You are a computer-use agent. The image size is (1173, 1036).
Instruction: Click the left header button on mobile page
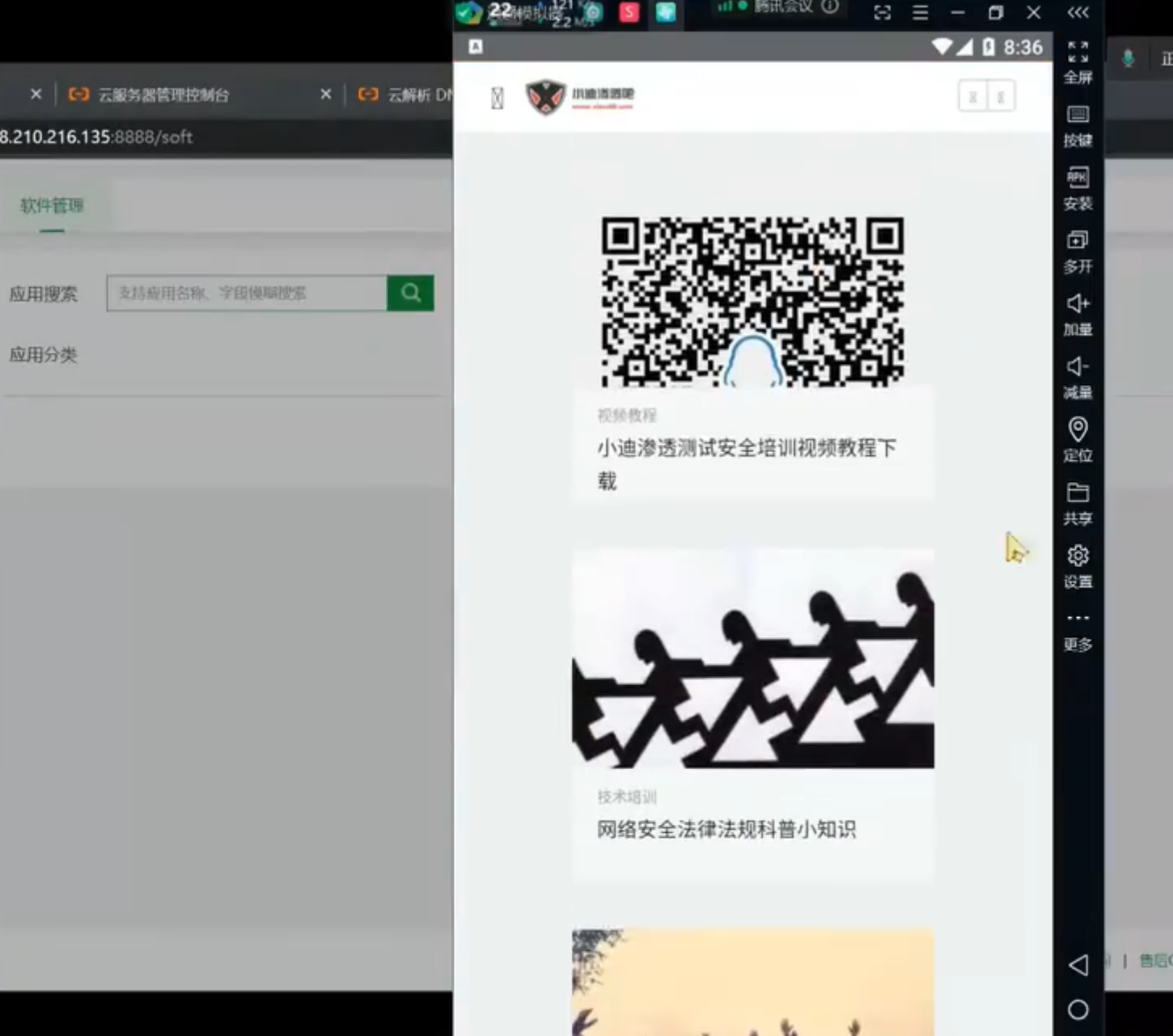coord(973,97)
